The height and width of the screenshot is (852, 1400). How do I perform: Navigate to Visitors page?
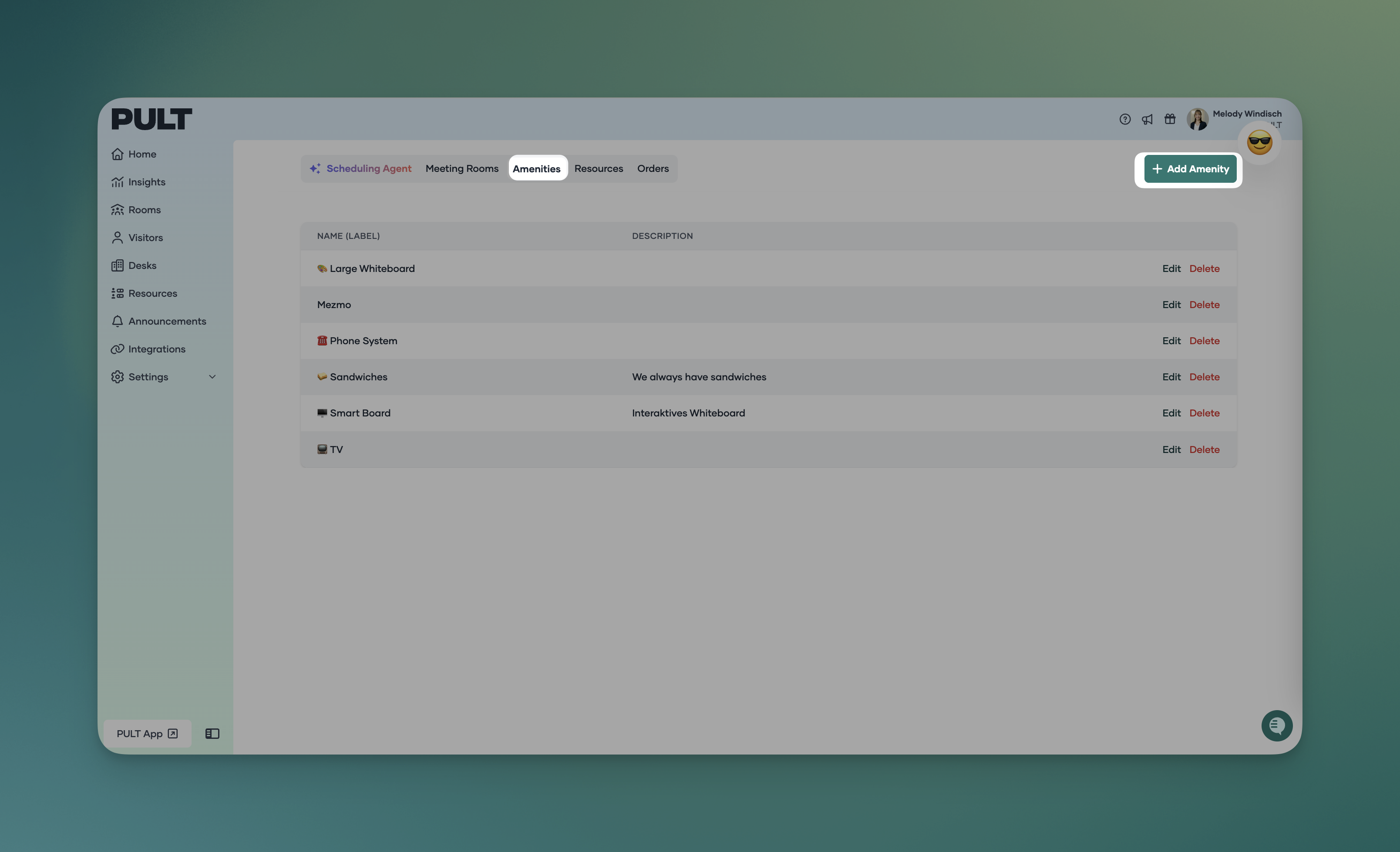point(145,238)
